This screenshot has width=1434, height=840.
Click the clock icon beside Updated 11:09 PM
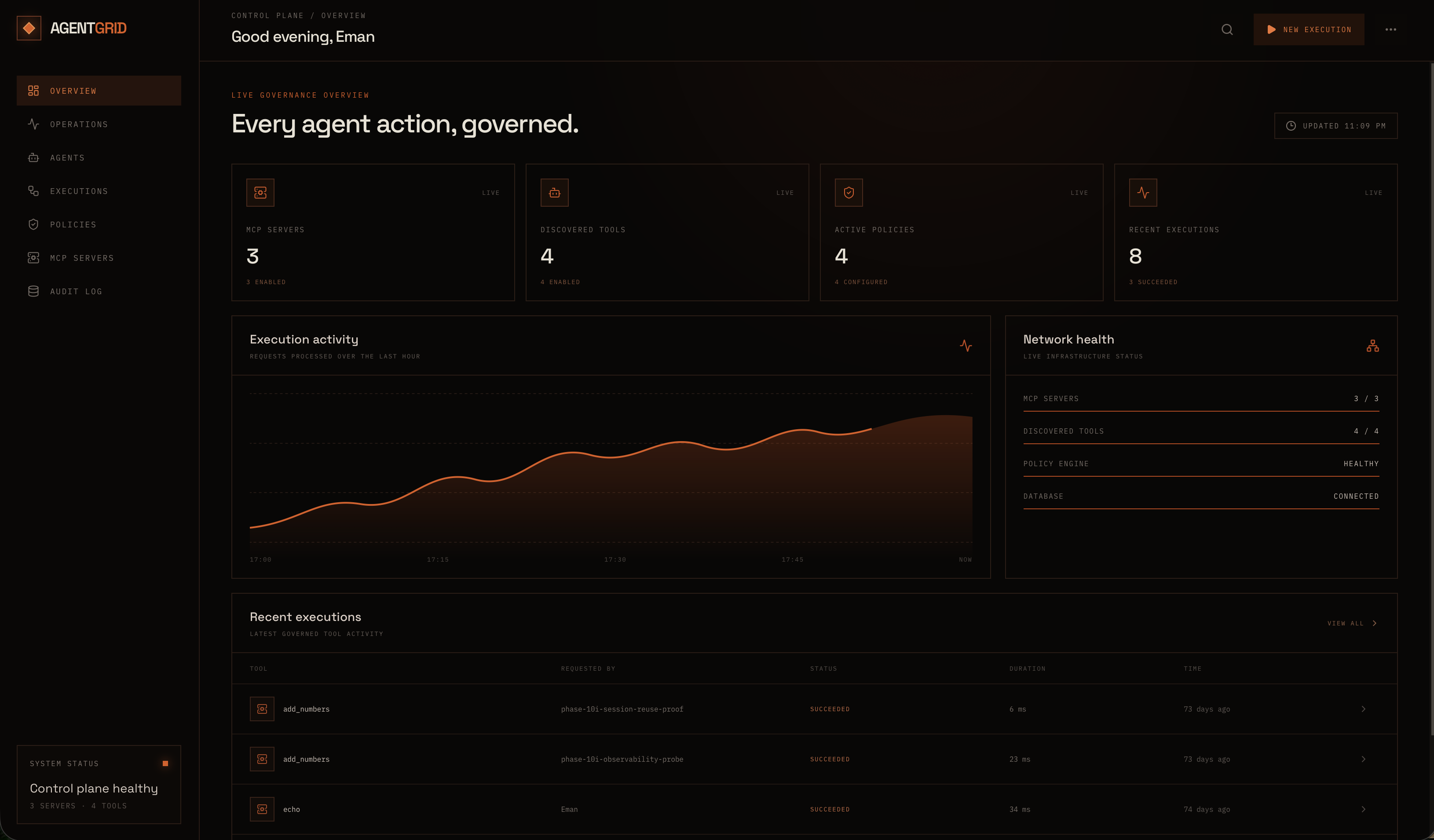(x=1291, y=126)
